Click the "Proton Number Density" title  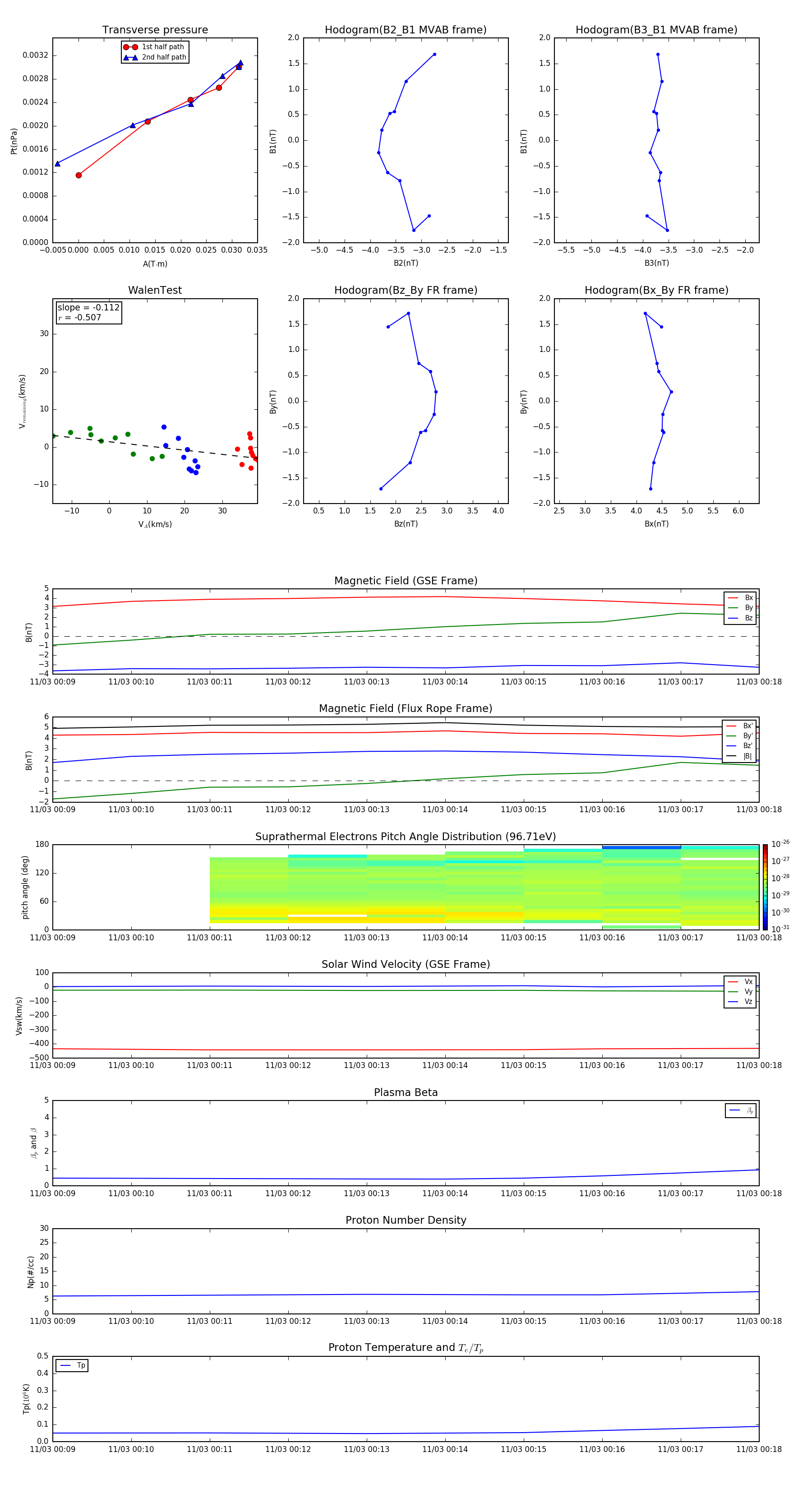(406, 1220)
